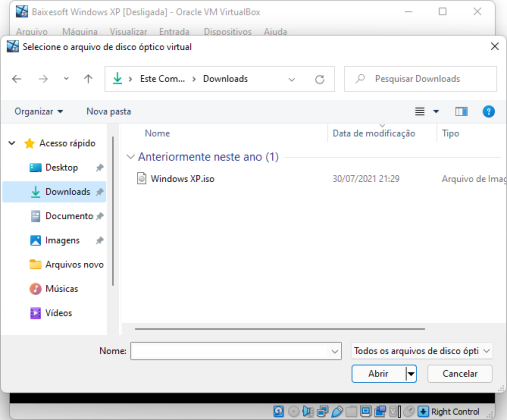
Task: Click the USB devices icon in VirtualBox status bar
Action: pos(337,412)
